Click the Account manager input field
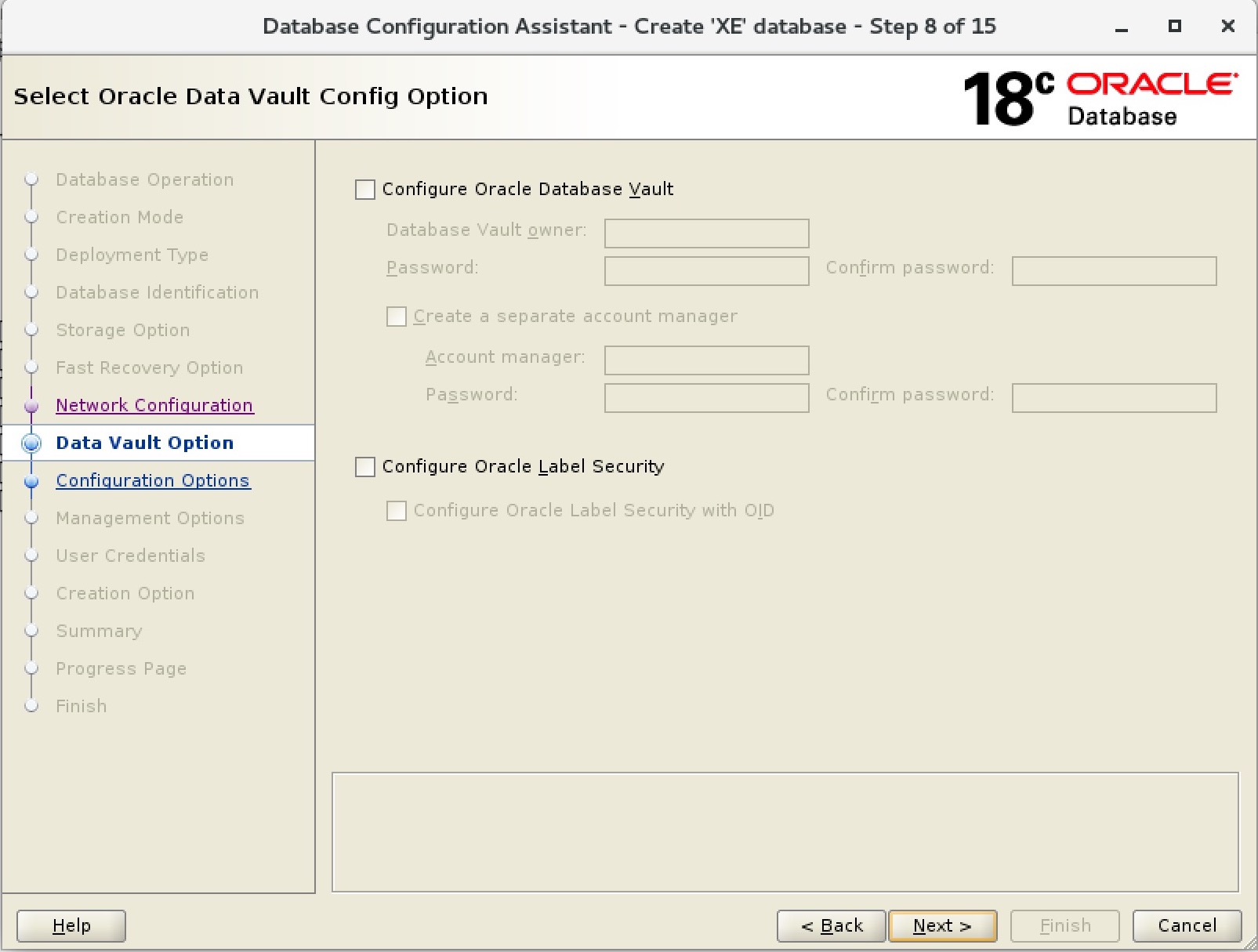The width and height of the screenshot is (1258, 952). pyautogui.click(x=705, y=360)
